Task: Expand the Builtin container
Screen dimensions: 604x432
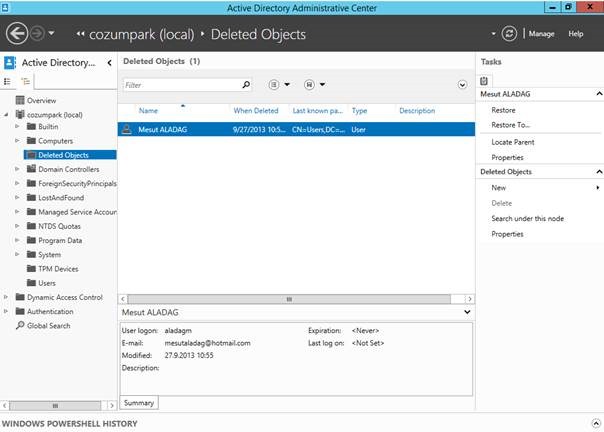Action: click(x=17, y=126)
